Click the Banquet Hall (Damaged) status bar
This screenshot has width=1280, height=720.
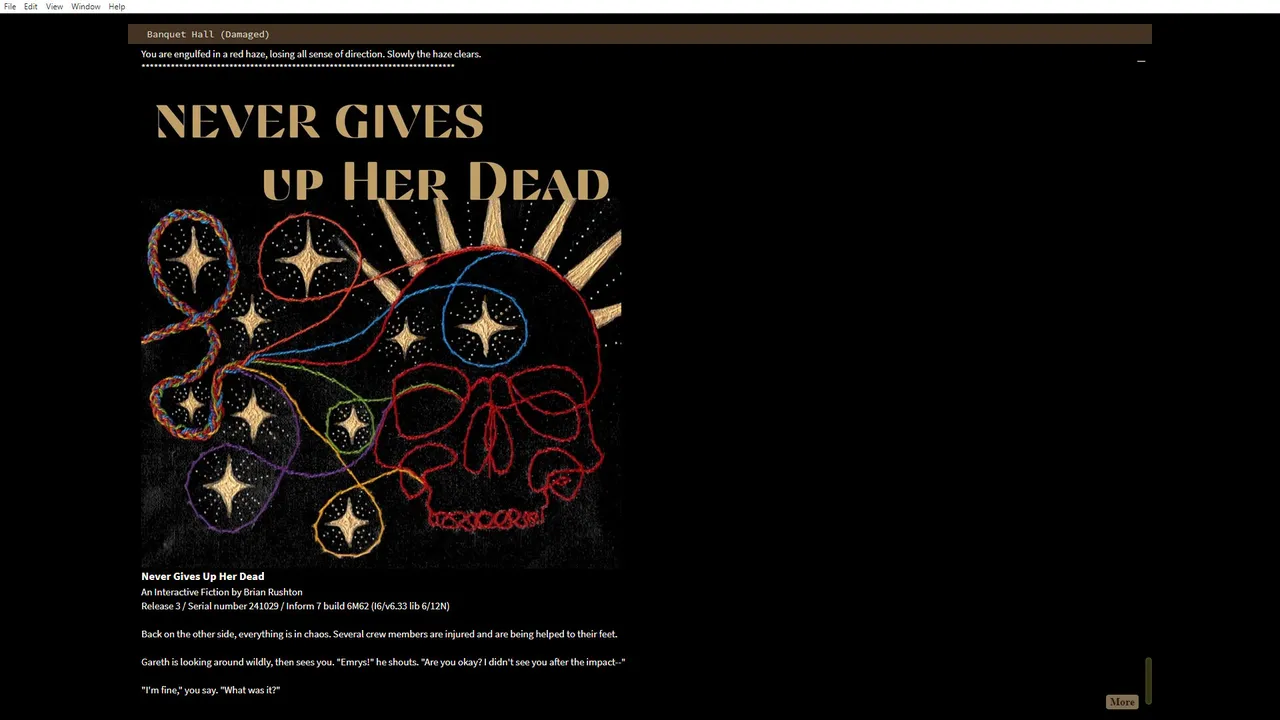tap(640, 34)
